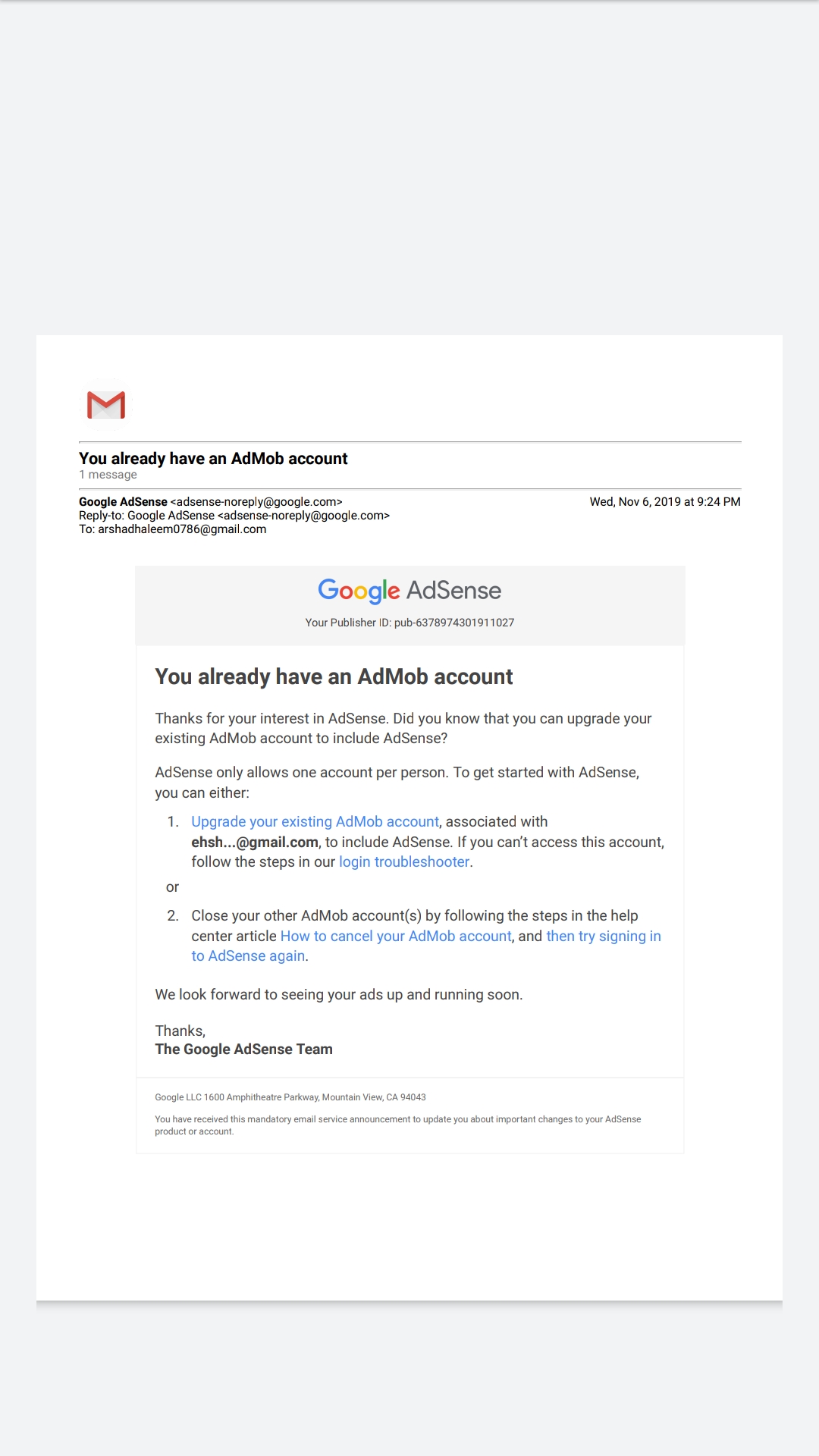The image size is (819, 1456).
Task: Select the recipient arshadhaleem0786@gmail.com address
Action: point(182,529)
